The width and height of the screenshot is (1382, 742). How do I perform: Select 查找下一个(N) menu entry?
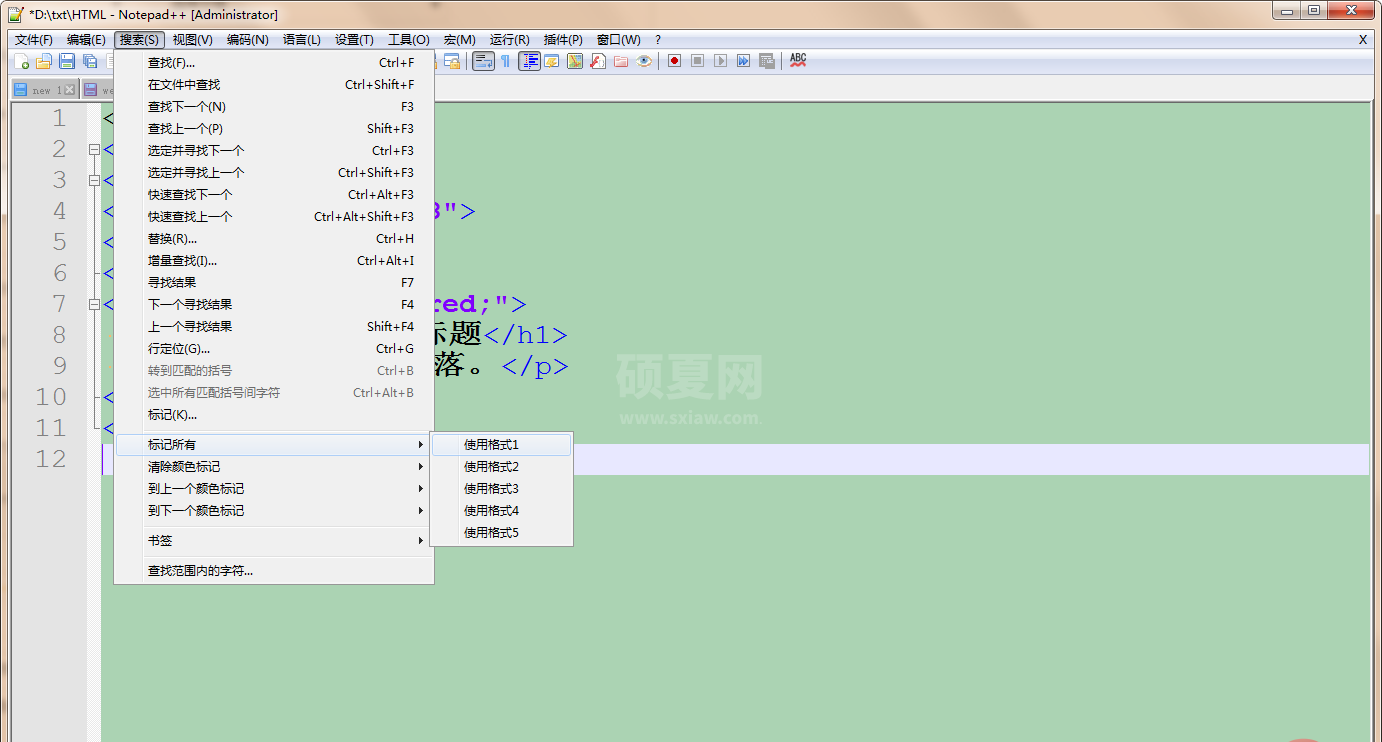click(x=273, y=107)
